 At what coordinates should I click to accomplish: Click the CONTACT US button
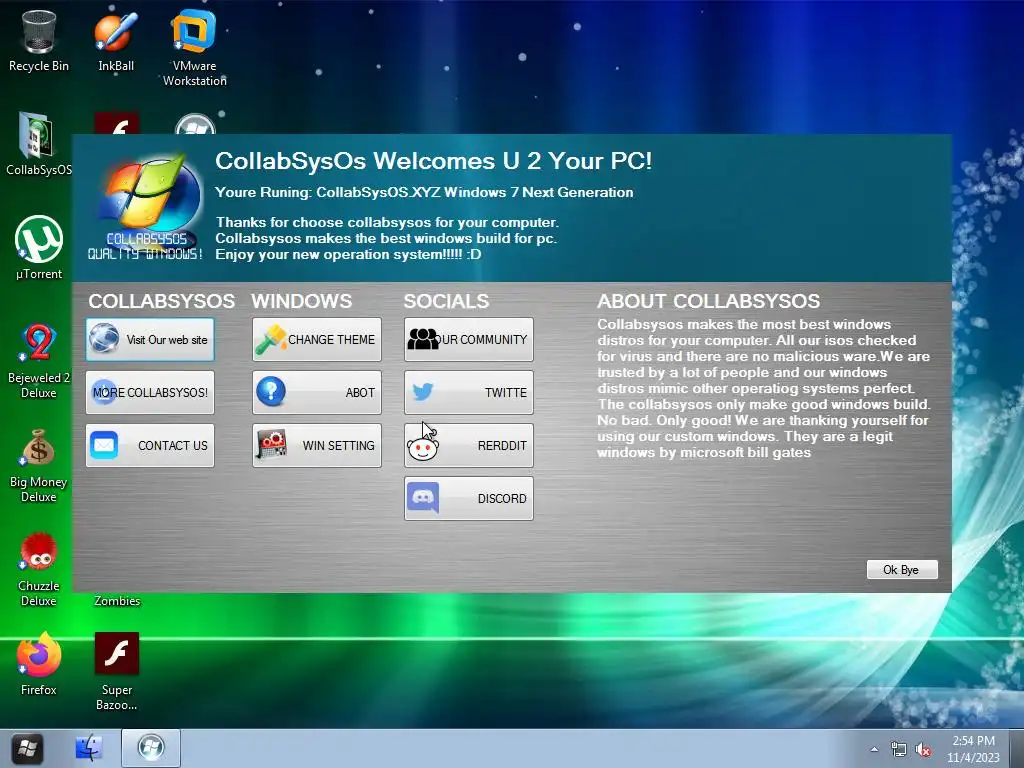(x=150, y=445)
